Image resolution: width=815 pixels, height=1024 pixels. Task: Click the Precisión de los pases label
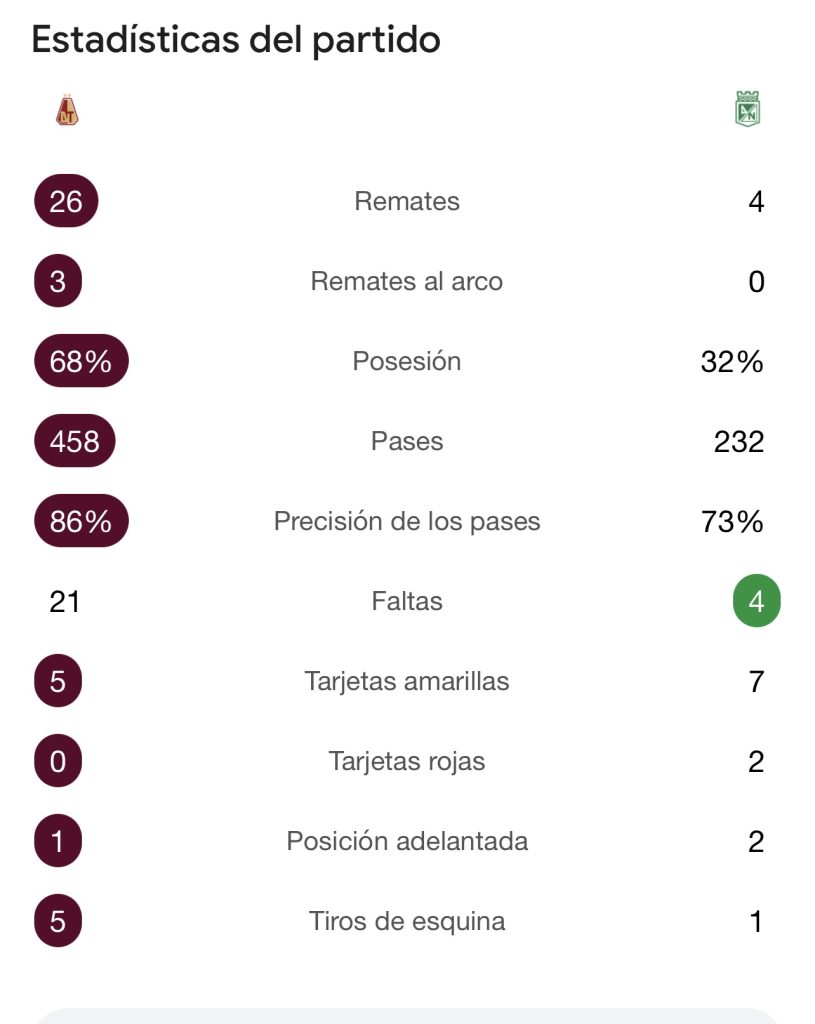(x=407, y=521)
